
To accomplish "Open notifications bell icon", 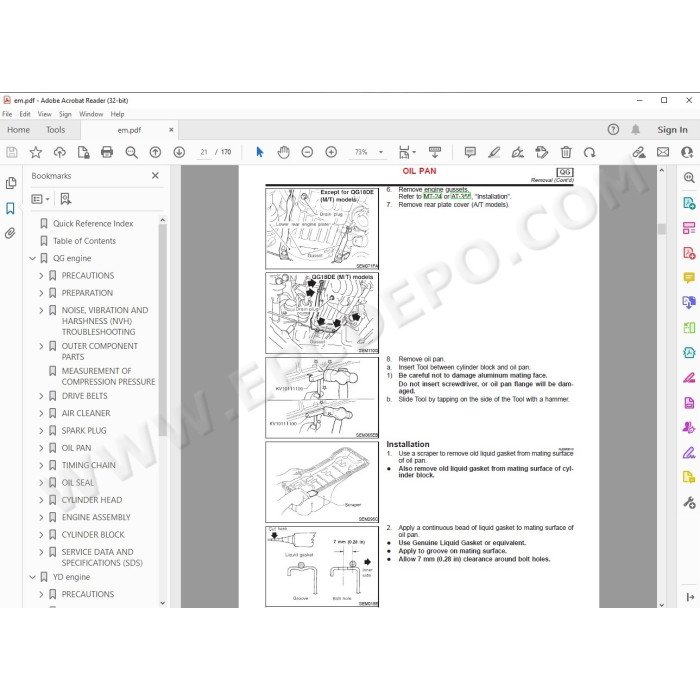I will 635,129.
